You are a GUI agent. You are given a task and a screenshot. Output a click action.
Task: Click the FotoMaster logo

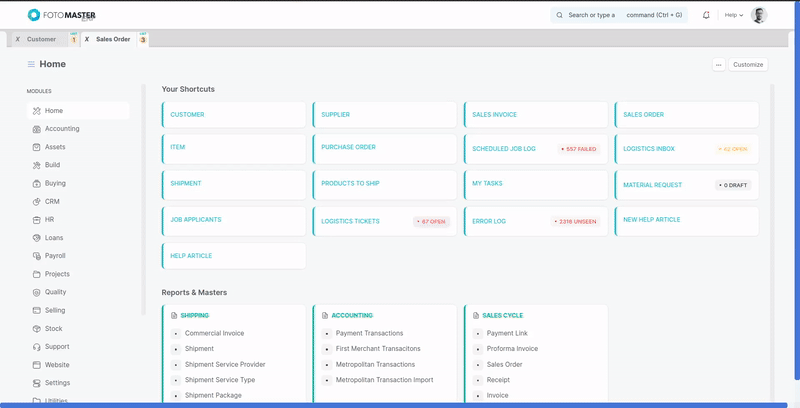point(62,15)
